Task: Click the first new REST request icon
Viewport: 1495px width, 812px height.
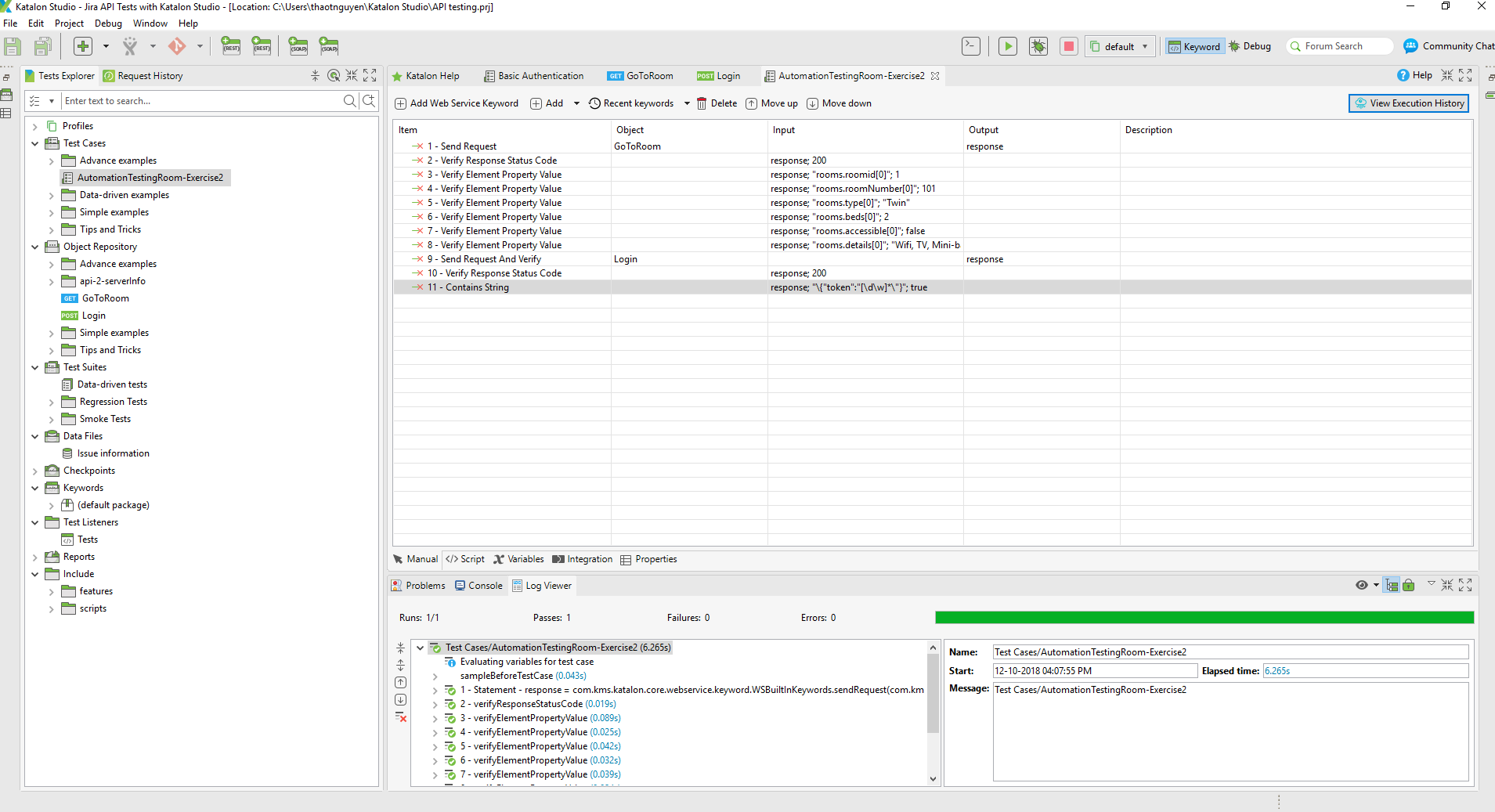Action: point(231,46)
